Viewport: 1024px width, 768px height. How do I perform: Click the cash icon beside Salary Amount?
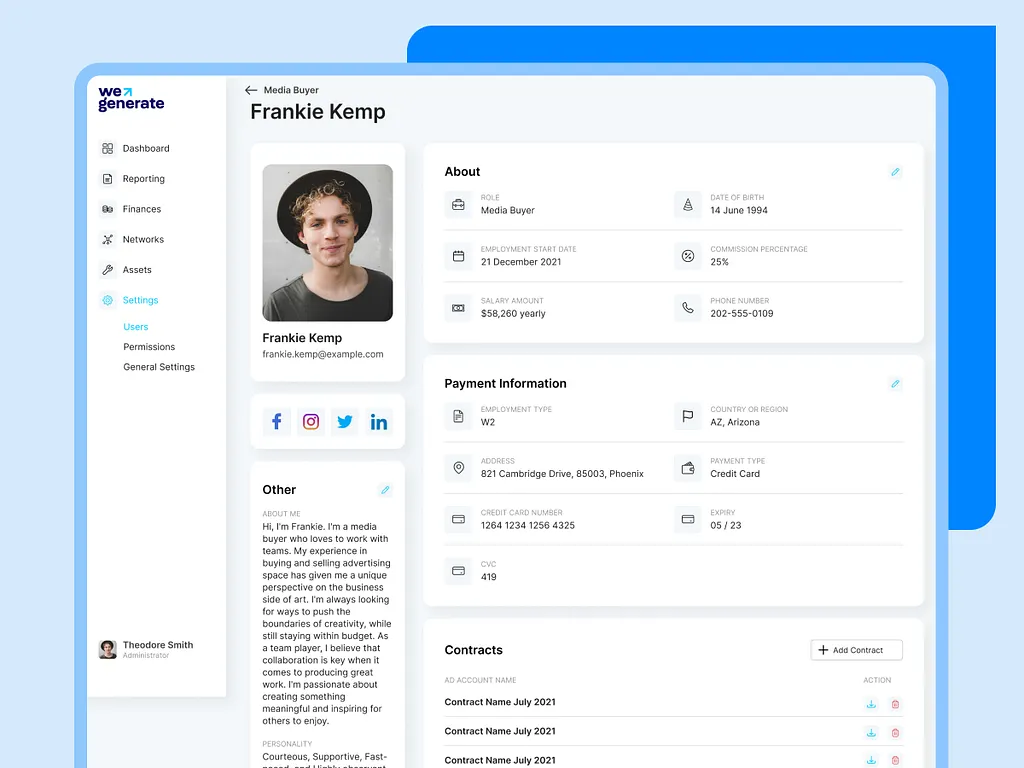[458, 308]
